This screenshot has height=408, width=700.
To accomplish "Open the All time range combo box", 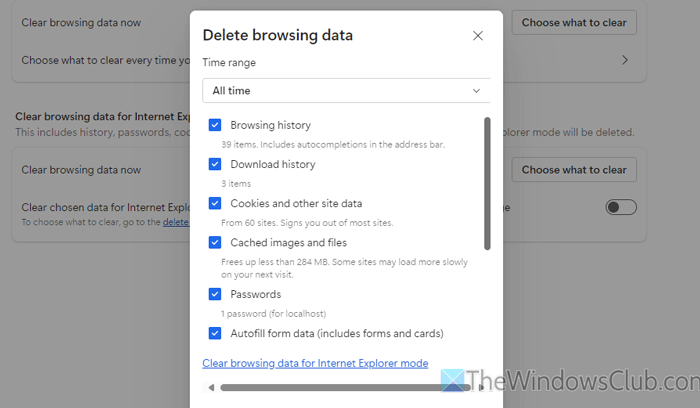I will point(345,91).
